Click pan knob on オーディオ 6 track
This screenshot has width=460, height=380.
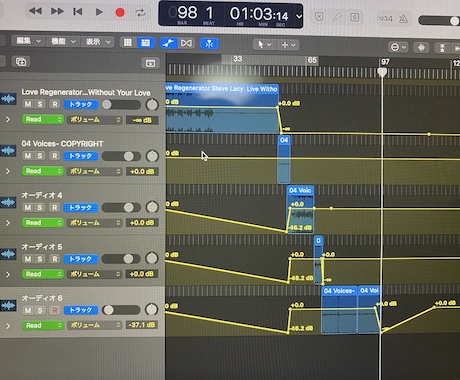point(152,310)
